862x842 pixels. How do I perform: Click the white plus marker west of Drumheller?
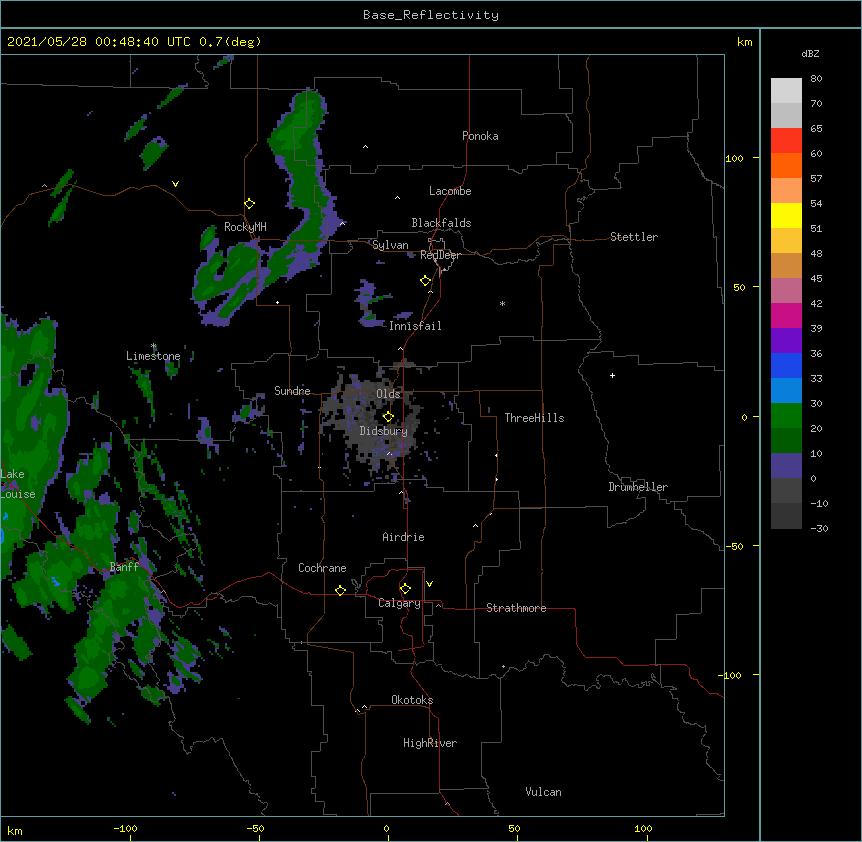coord(612,375)
